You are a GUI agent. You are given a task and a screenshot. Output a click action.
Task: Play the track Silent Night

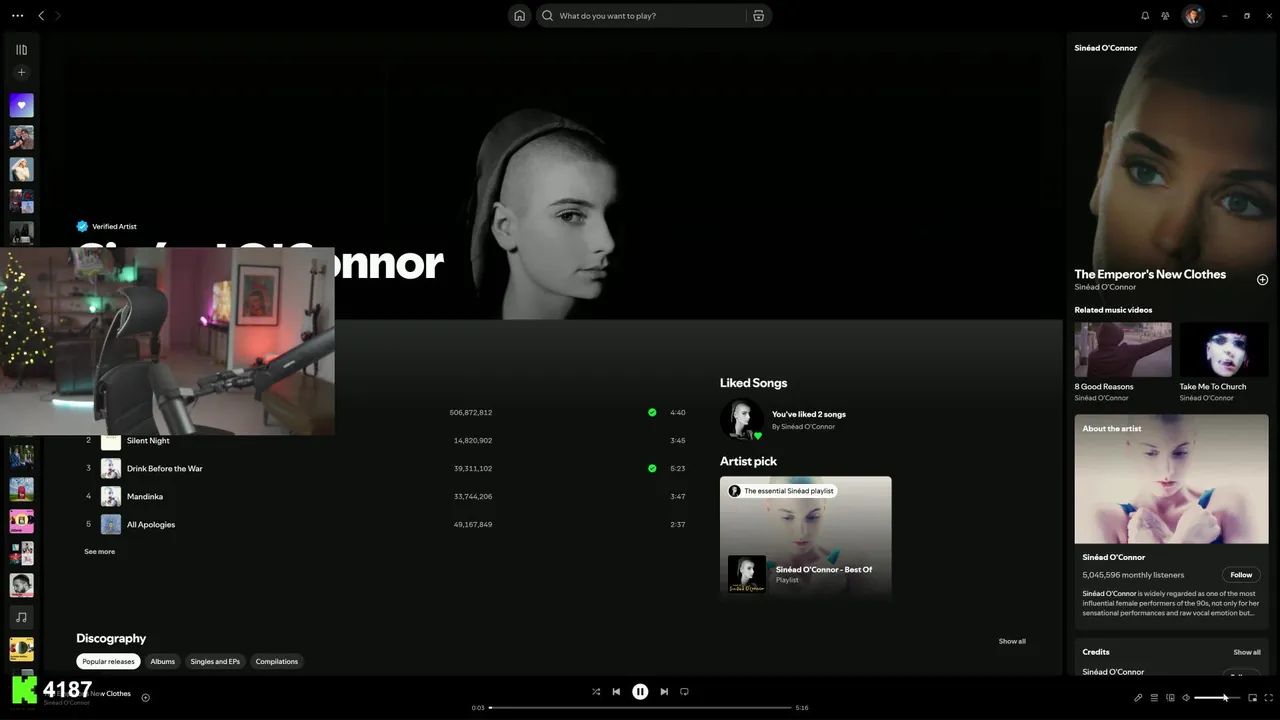point(148,441)
